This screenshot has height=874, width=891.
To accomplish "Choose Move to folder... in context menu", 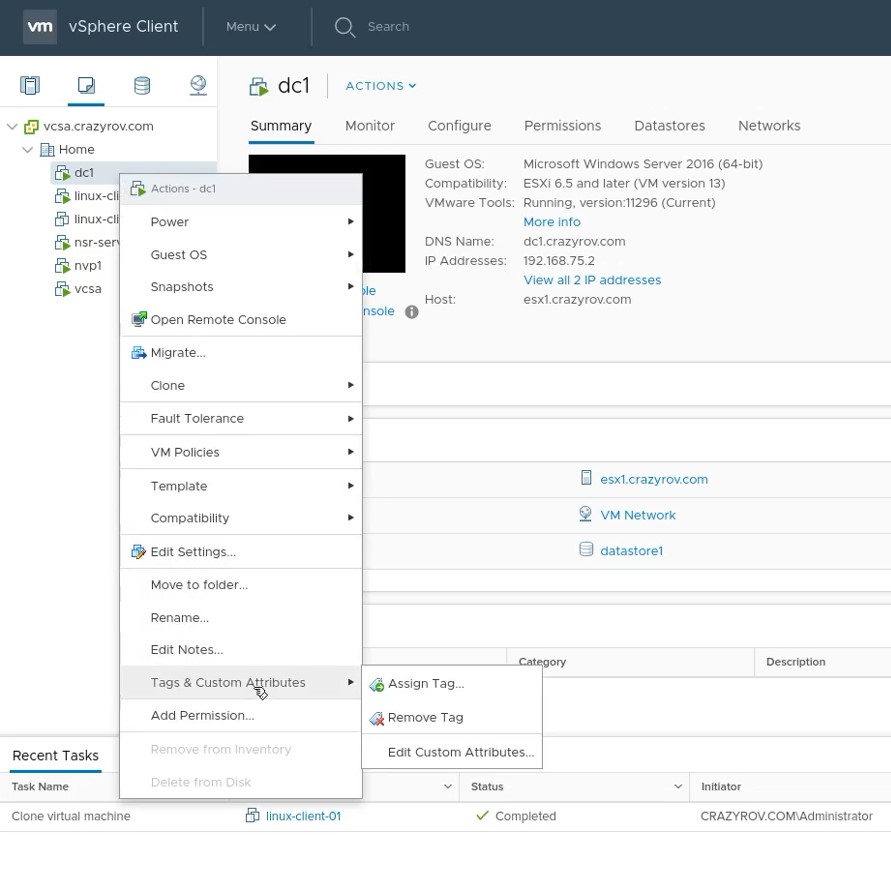I will (241, 585).
